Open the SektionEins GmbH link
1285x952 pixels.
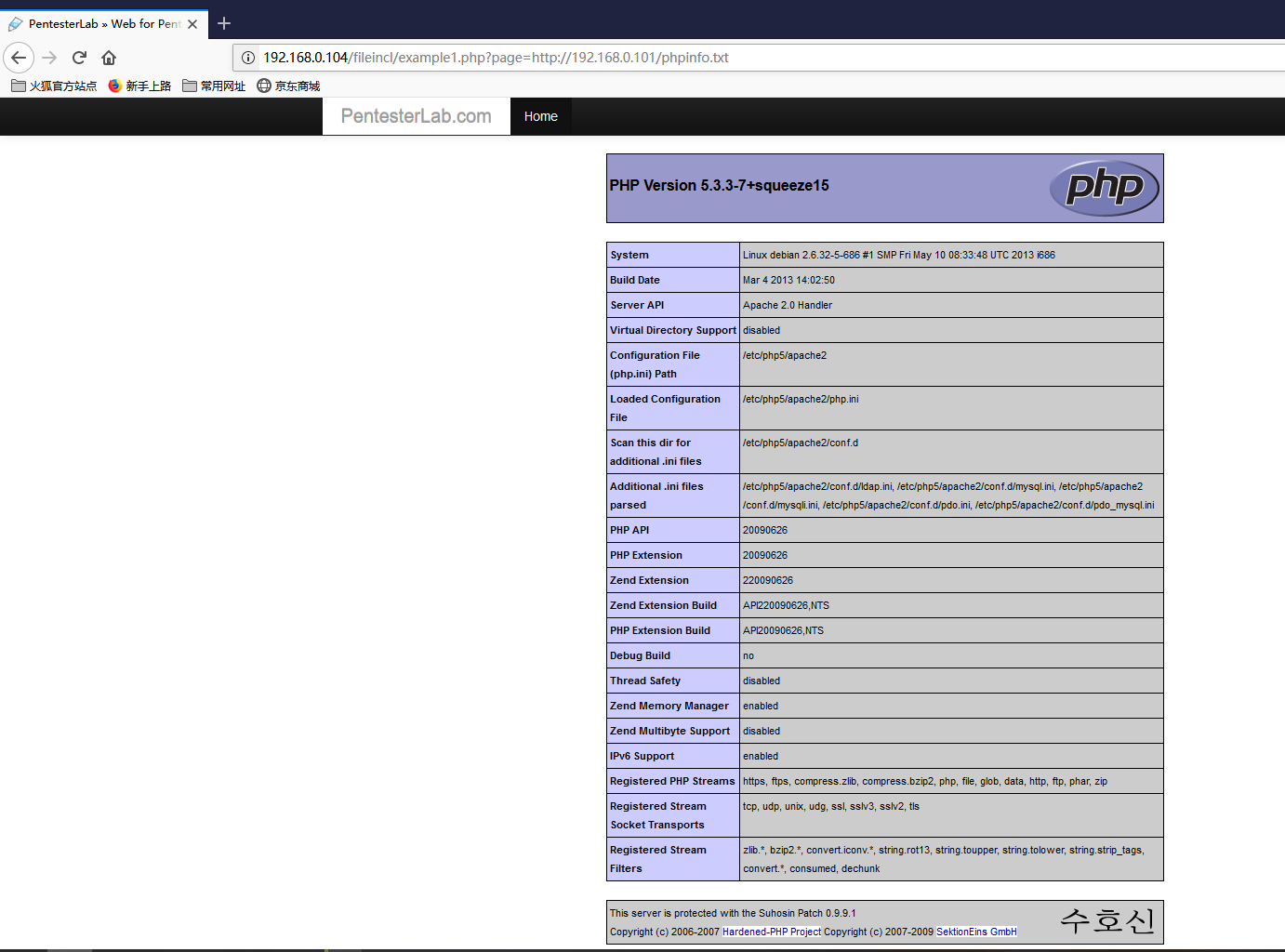975,932
